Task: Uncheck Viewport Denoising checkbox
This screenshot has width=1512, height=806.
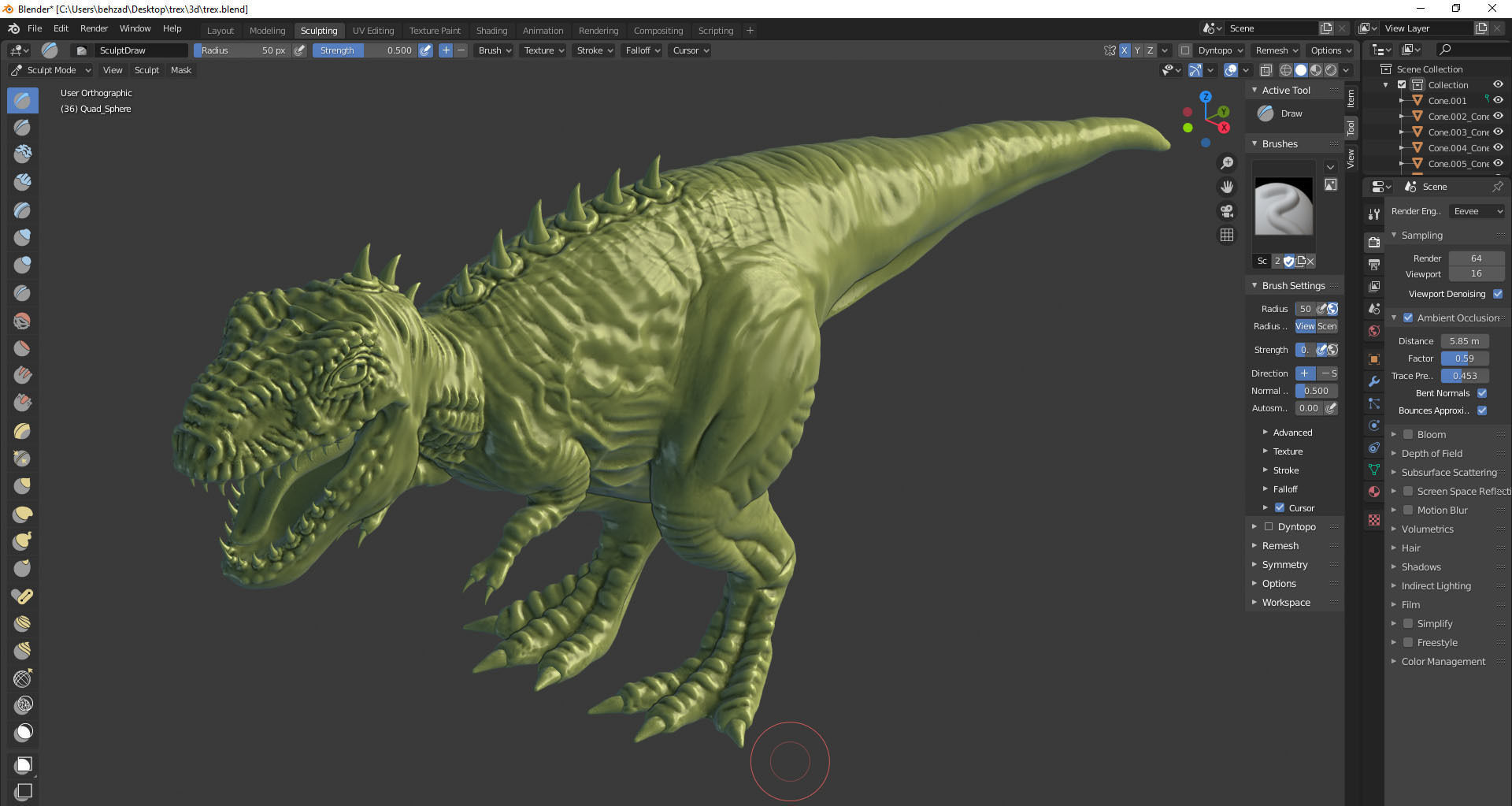Action: [x=1498, y=294]
